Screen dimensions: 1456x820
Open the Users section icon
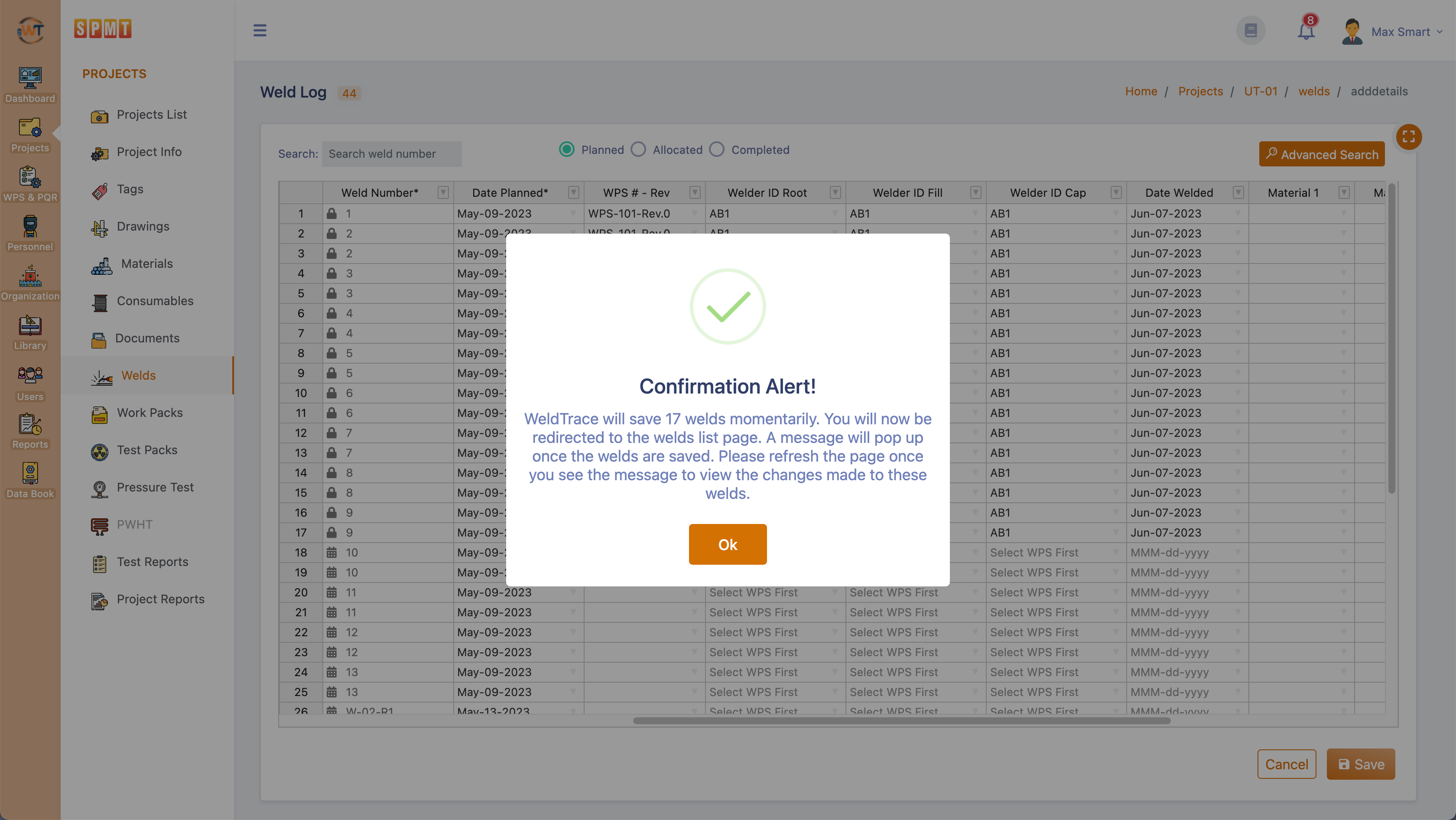tap(30, 383)
